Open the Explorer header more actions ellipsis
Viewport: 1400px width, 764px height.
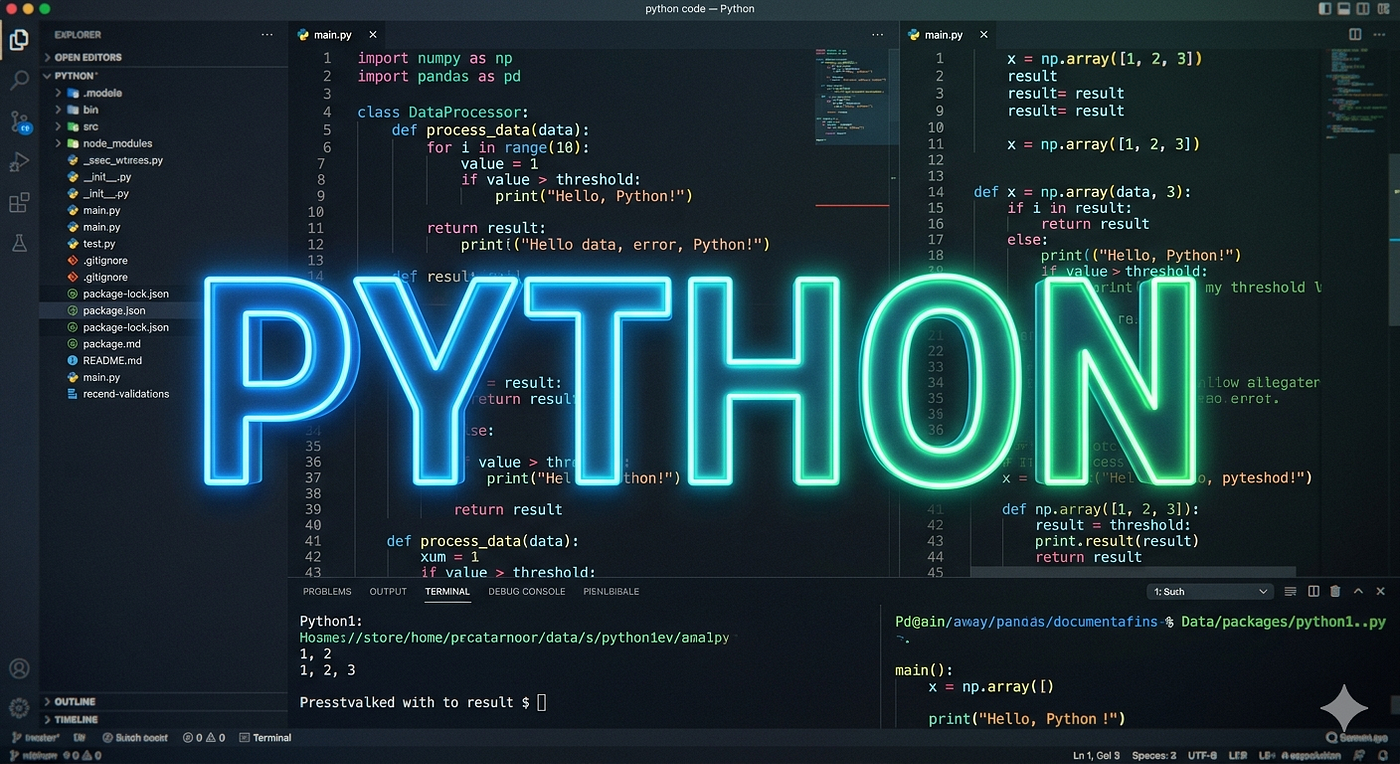[267, 35]
